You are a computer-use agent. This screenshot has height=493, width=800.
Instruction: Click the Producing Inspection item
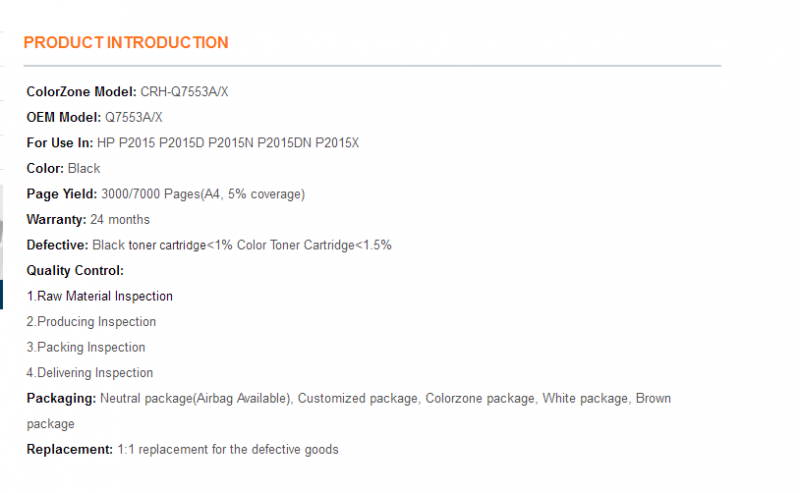(x=91, y=322)
